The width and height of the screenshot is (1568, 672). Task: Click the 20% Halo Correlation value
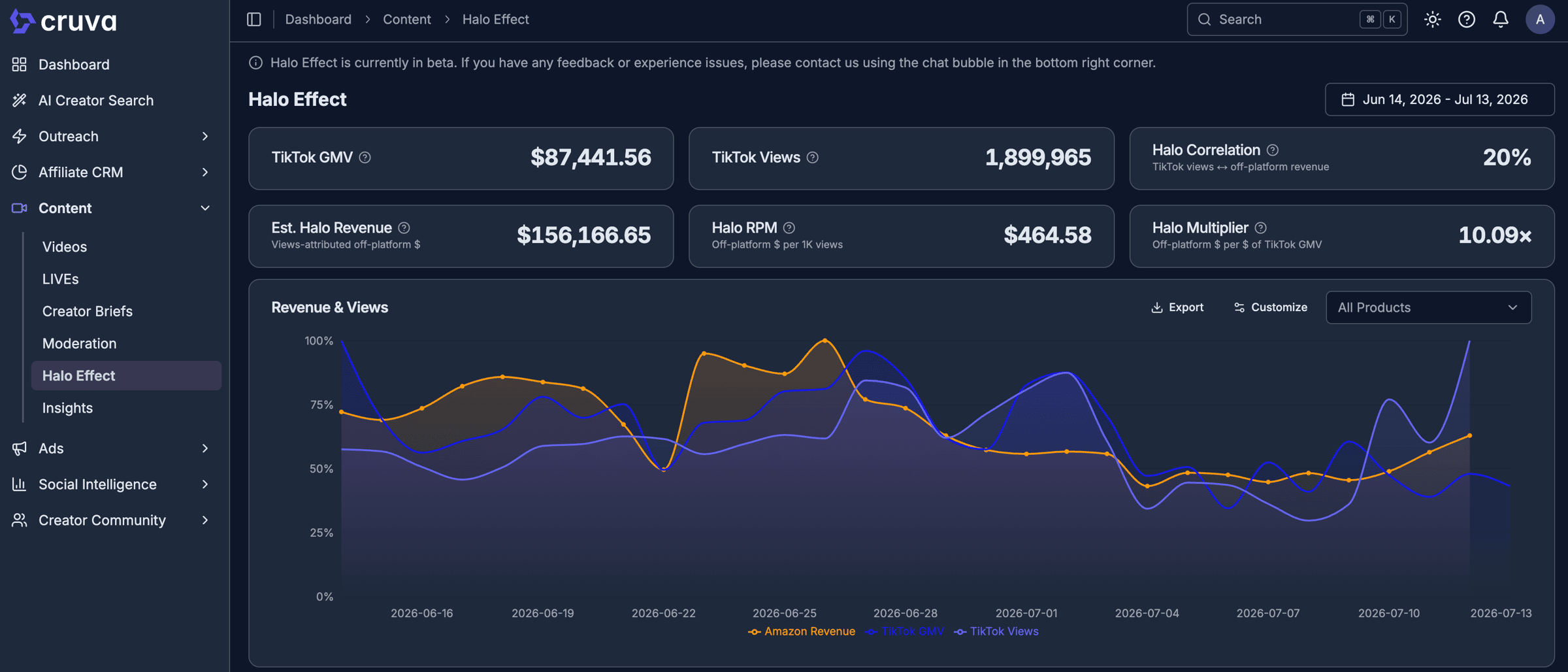point(1507,158)
